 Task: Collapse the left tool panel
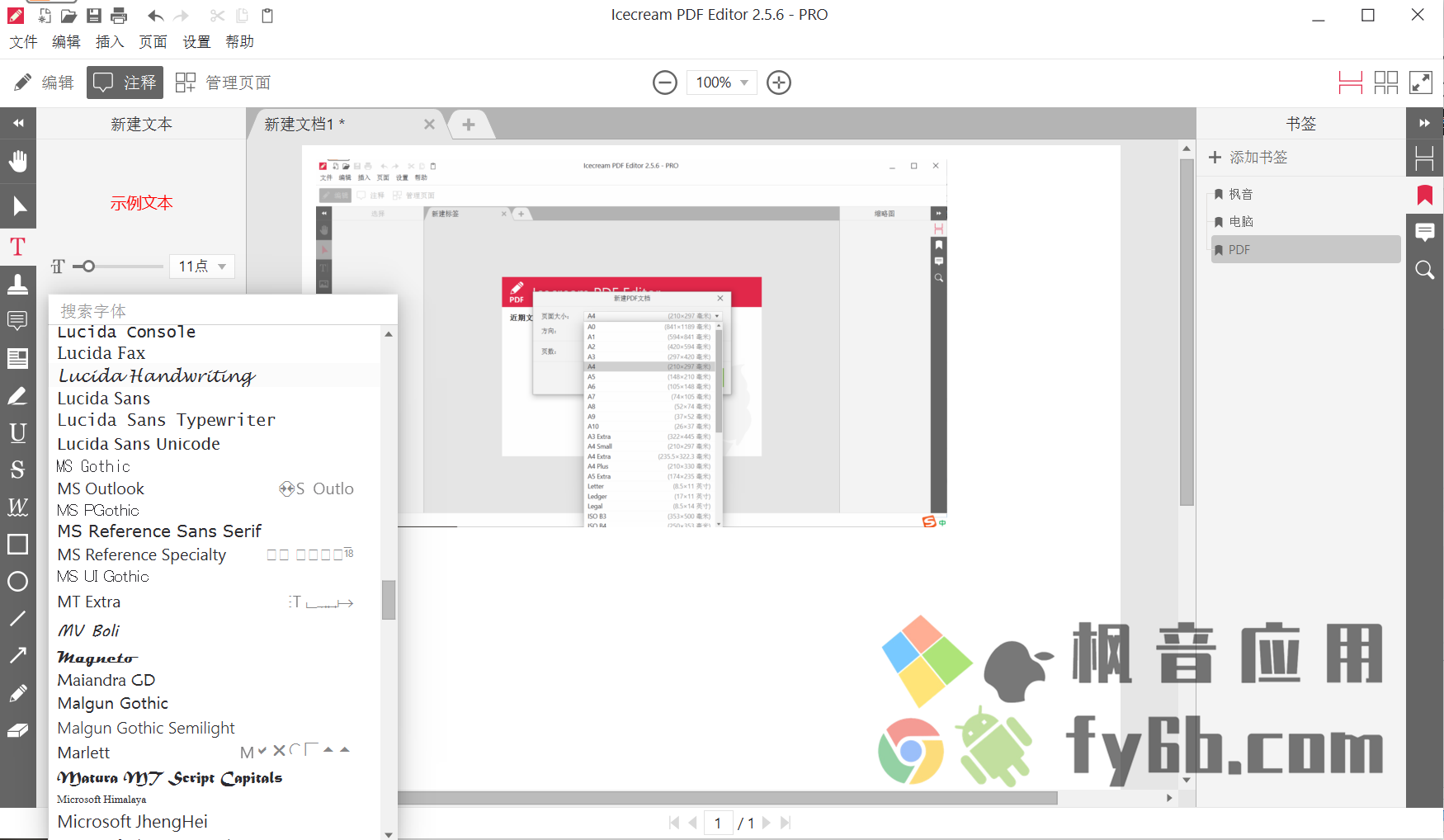click(18, 124)
